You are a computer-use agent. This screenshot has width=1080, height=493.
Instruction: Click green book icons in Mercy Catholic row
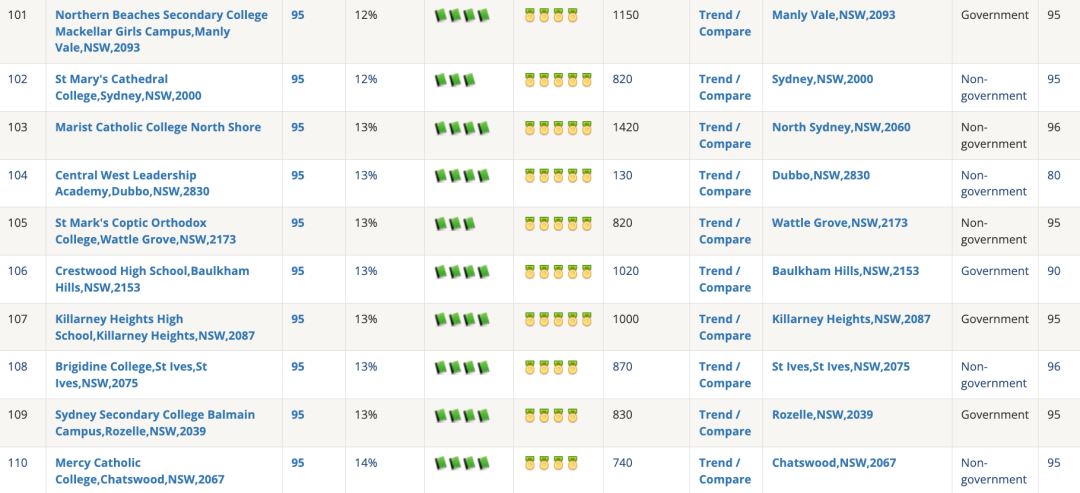coord(462,463)
